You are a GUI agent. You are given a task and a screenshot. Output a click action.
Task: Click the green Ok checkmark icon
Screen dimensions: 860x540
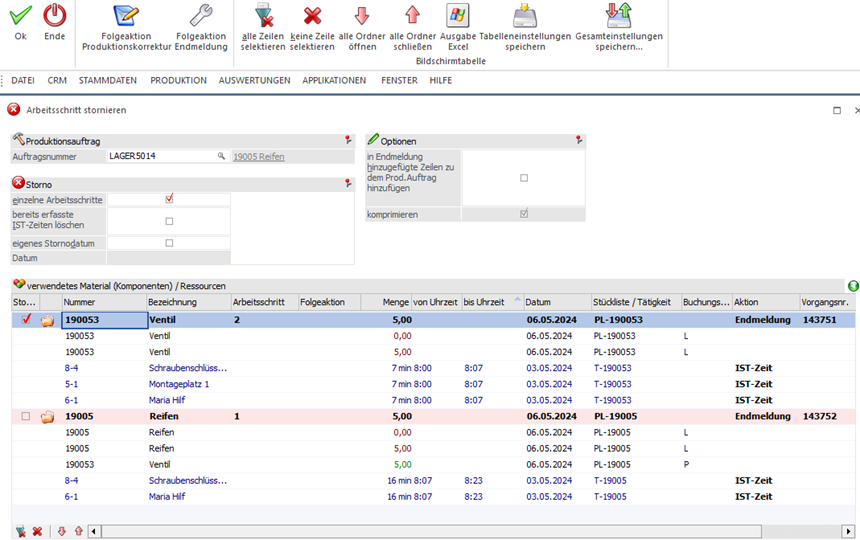click(20, 16)
